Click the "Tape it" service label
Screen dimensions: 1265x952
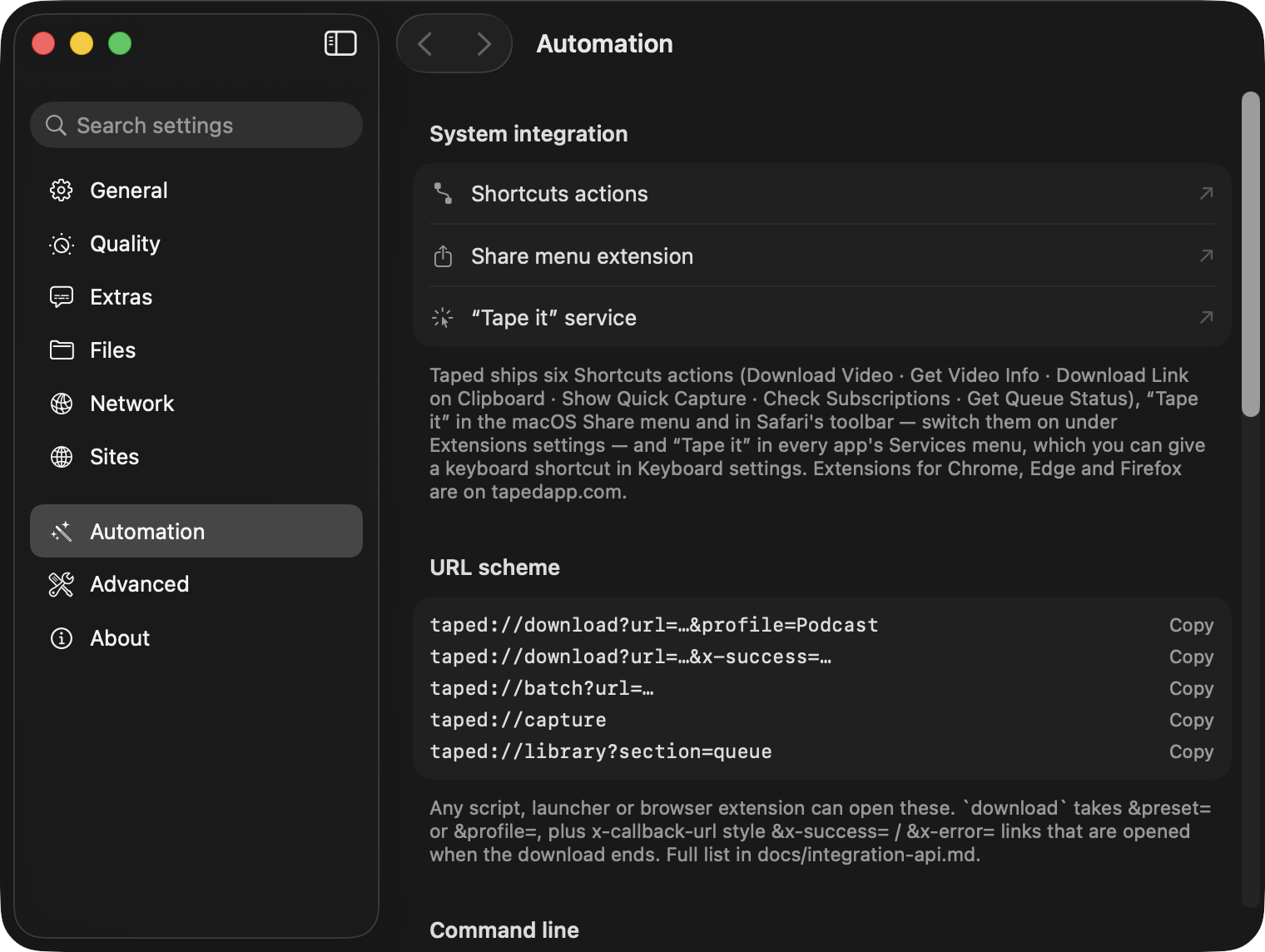point(553,318)
